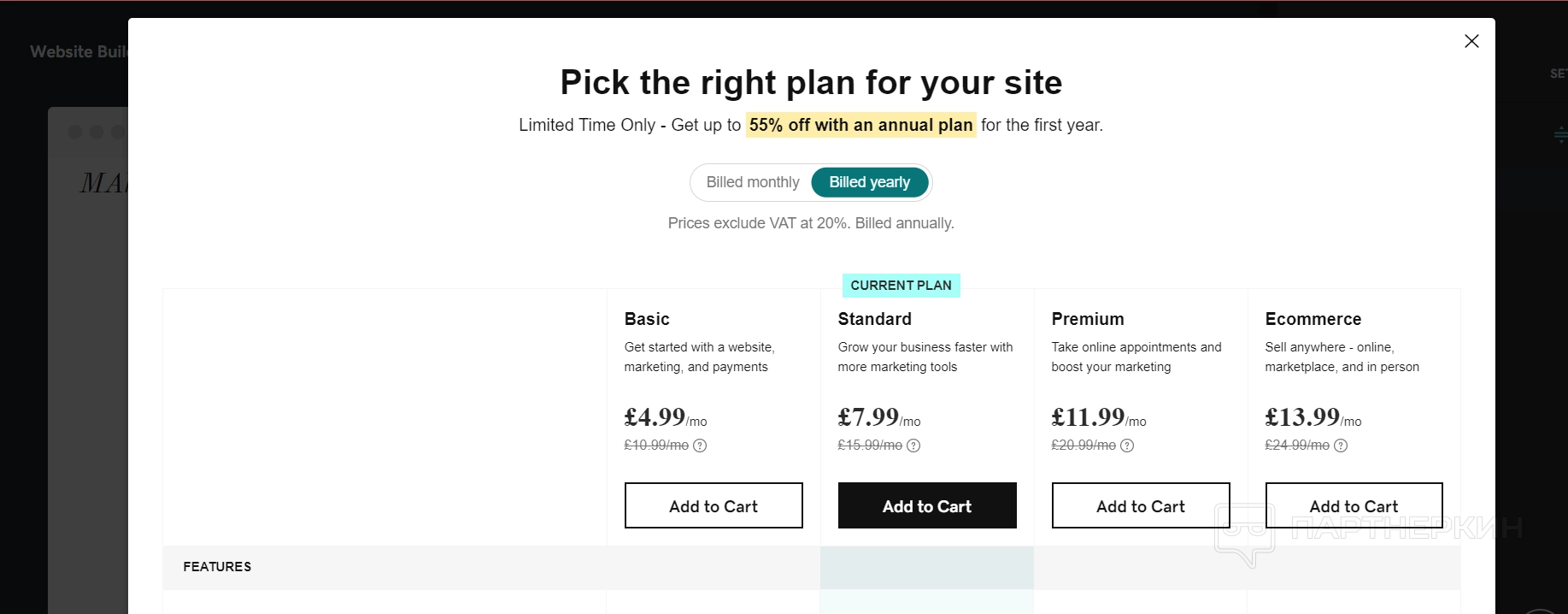This screenshot has height=614, width=1568.
Task: Add the Ecommerce plan to cart
Action: (1354, 505)
